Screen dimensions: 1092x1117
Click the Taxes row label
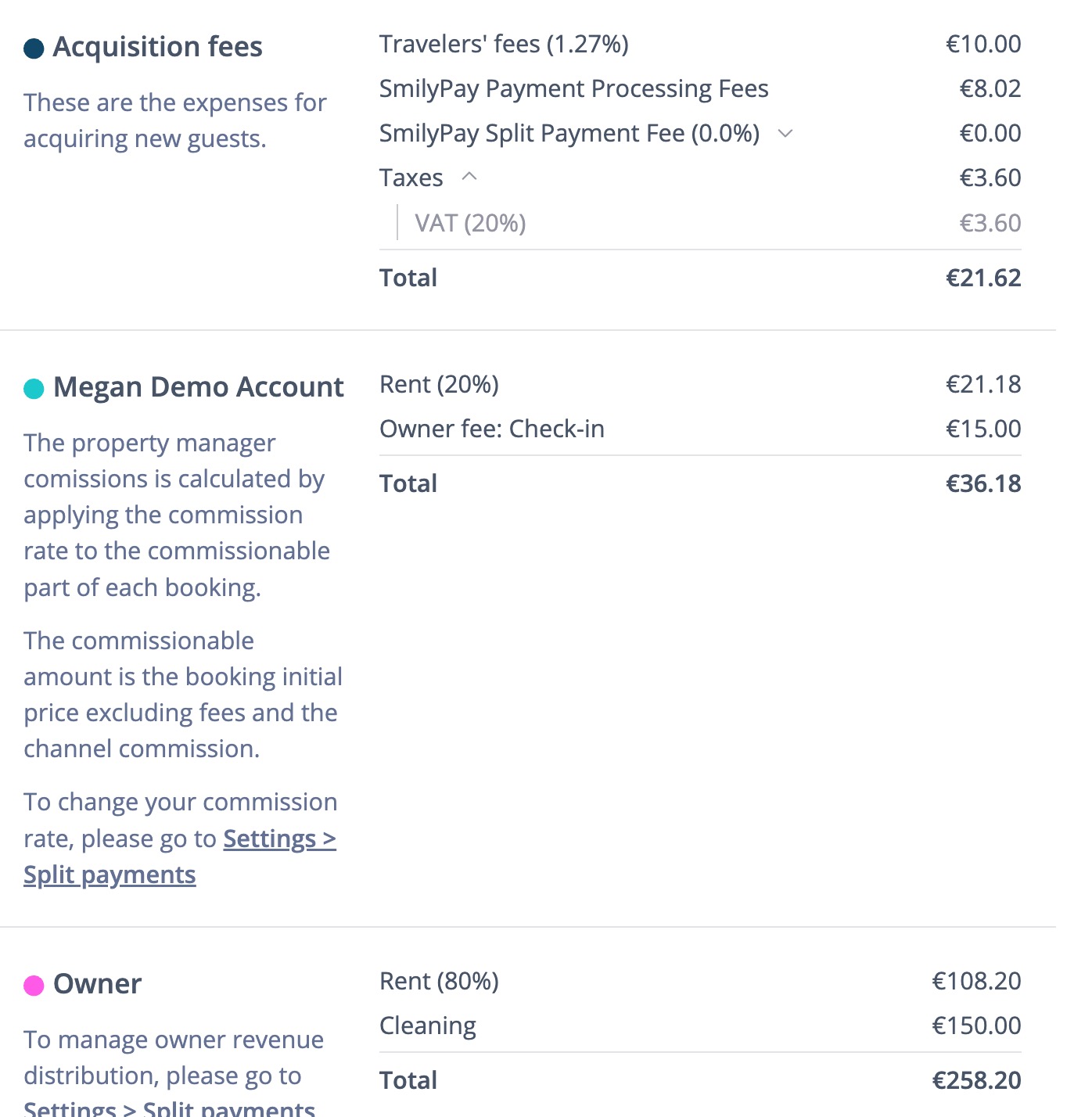(411, 178)
